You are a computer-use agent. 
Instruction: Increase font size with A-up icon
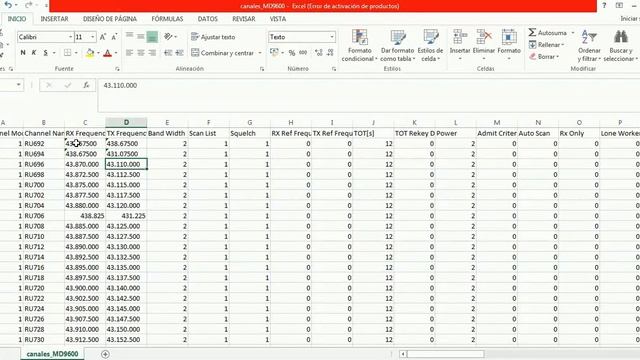point(103,37)
